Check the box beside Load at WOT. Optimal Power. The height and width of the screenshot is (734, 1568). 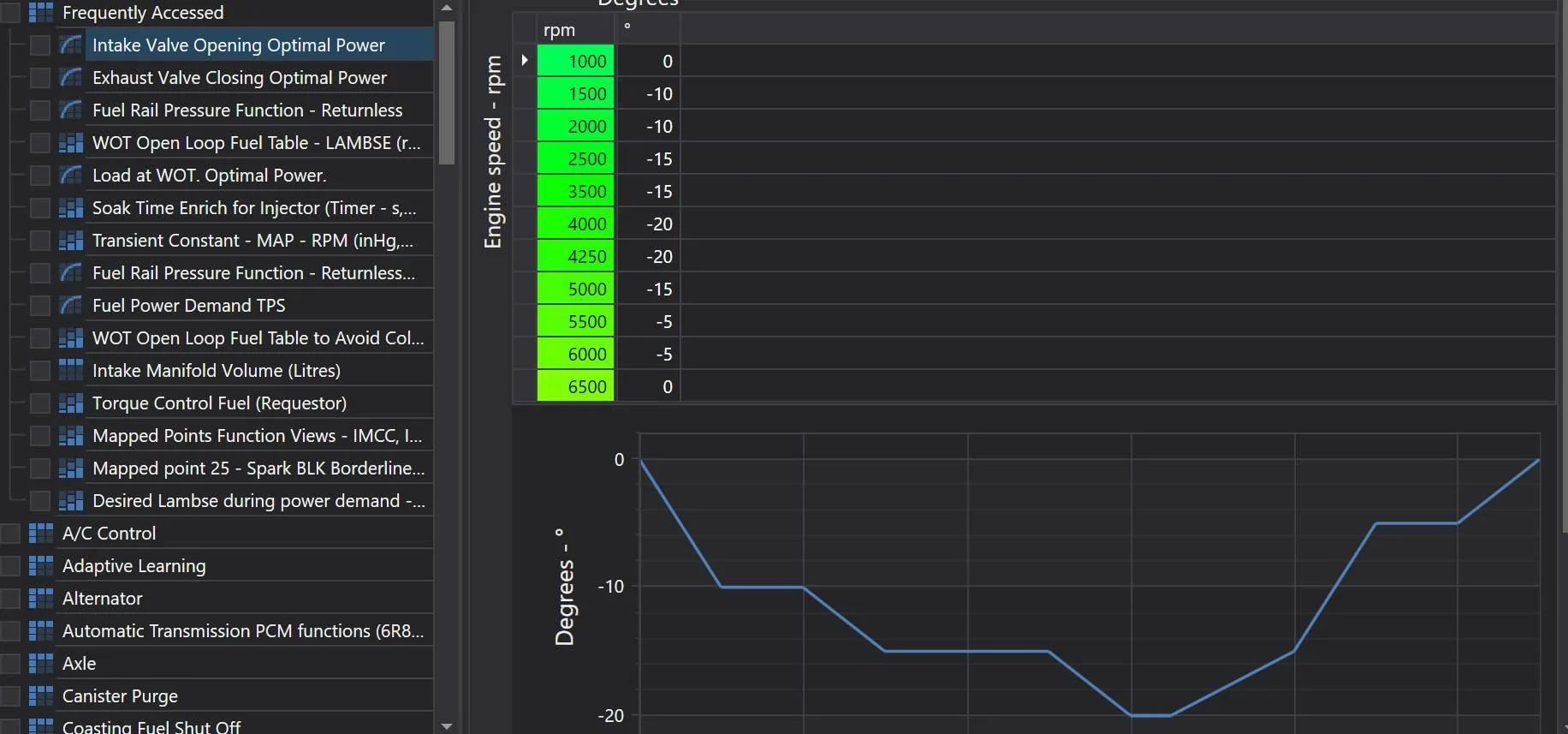click(x=40, y=175)
